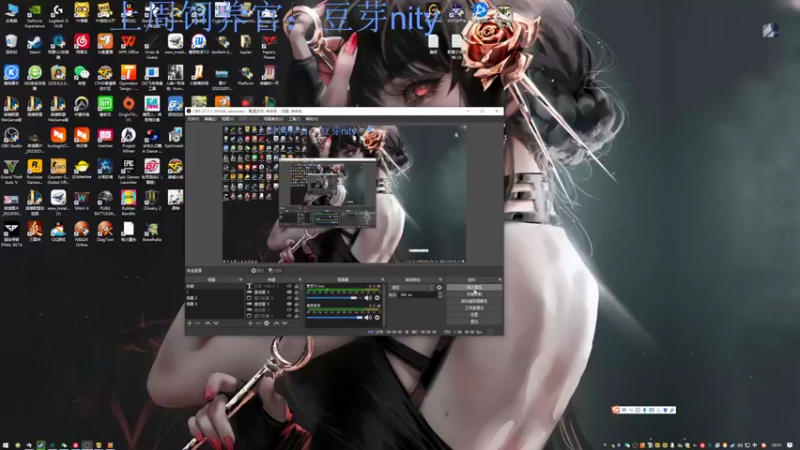Pop out the Sources dock panel
Screen dimensions: 800x450
300,280
